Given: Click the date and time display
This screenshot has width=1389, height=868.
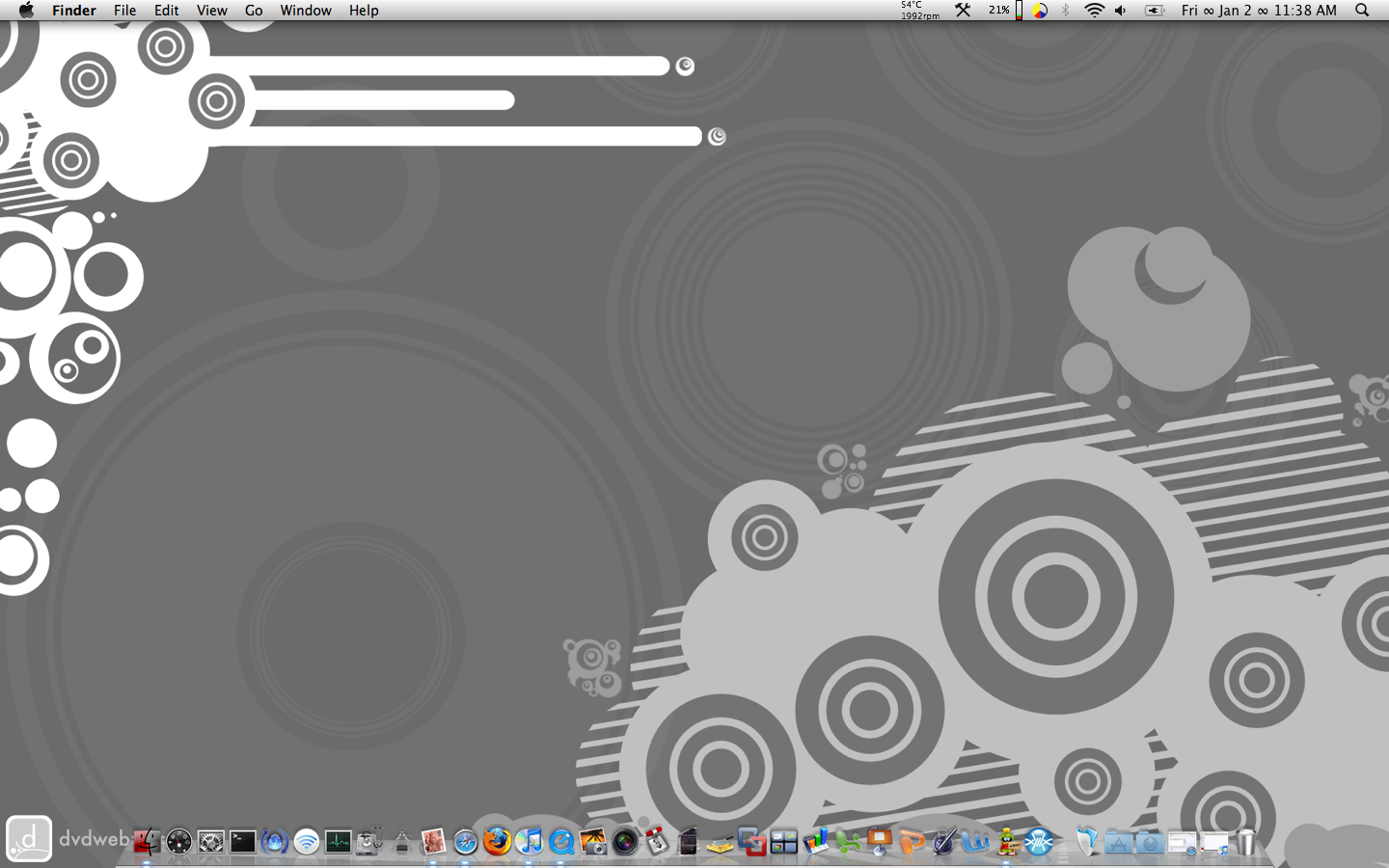Looking at the screenshot, I should pos(1259,10).
